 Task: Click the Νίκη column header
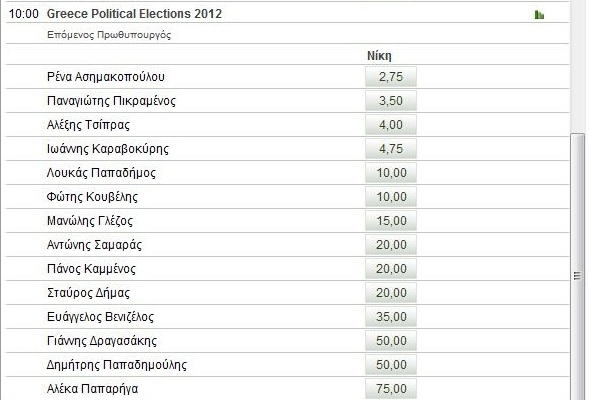(x=379, y=56)
